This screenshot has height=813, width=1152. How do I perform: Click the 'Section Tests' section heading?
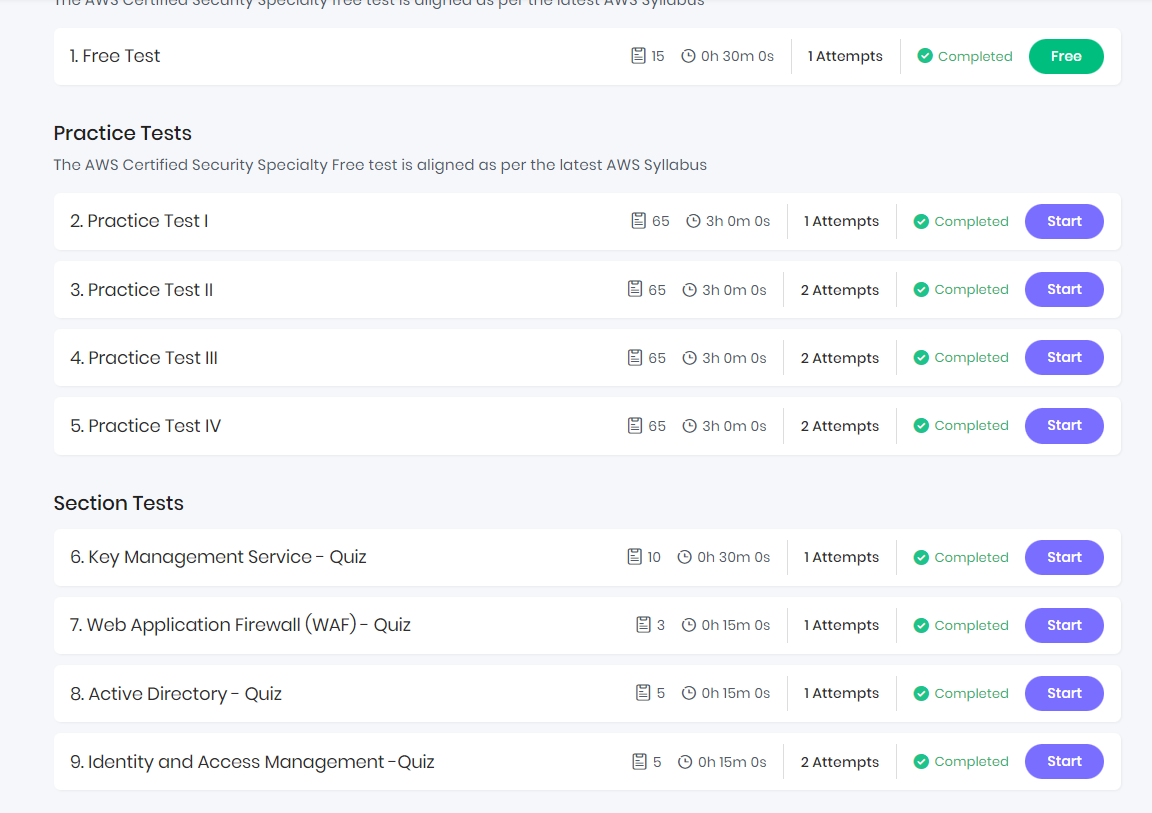point(118,503)
